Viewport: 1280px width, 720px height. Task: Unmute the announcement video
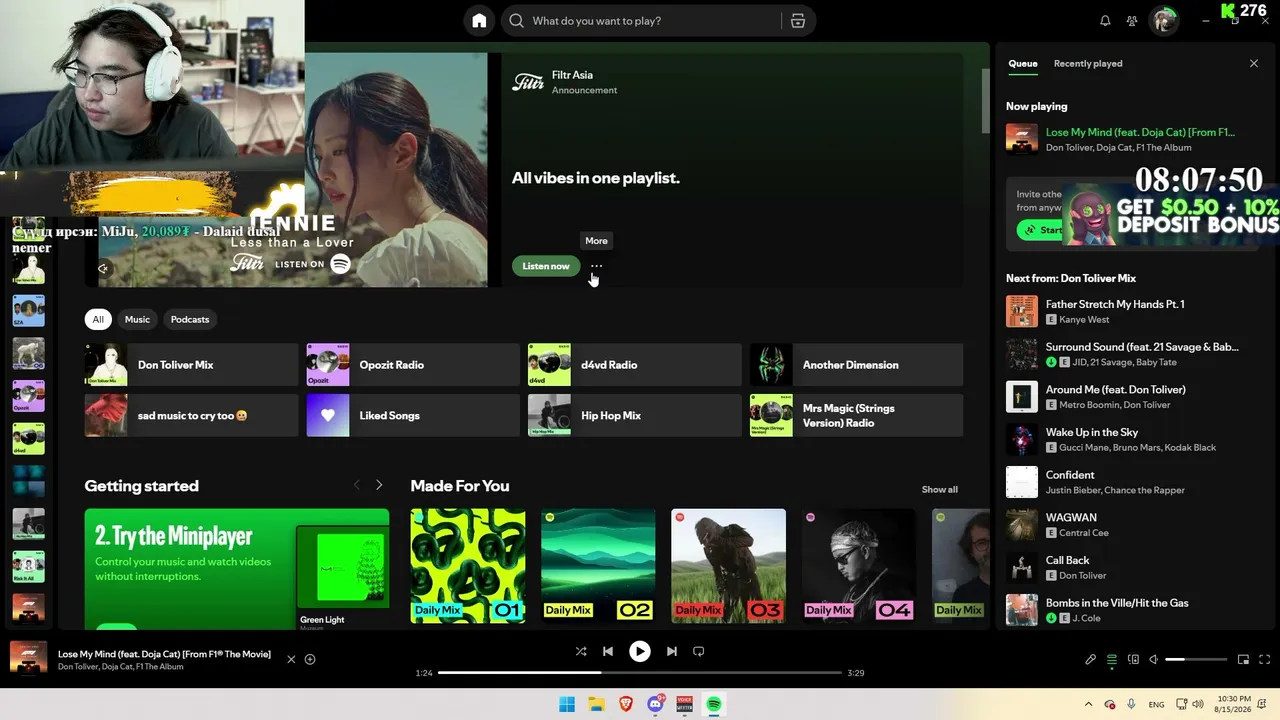[x=103, y=268]
